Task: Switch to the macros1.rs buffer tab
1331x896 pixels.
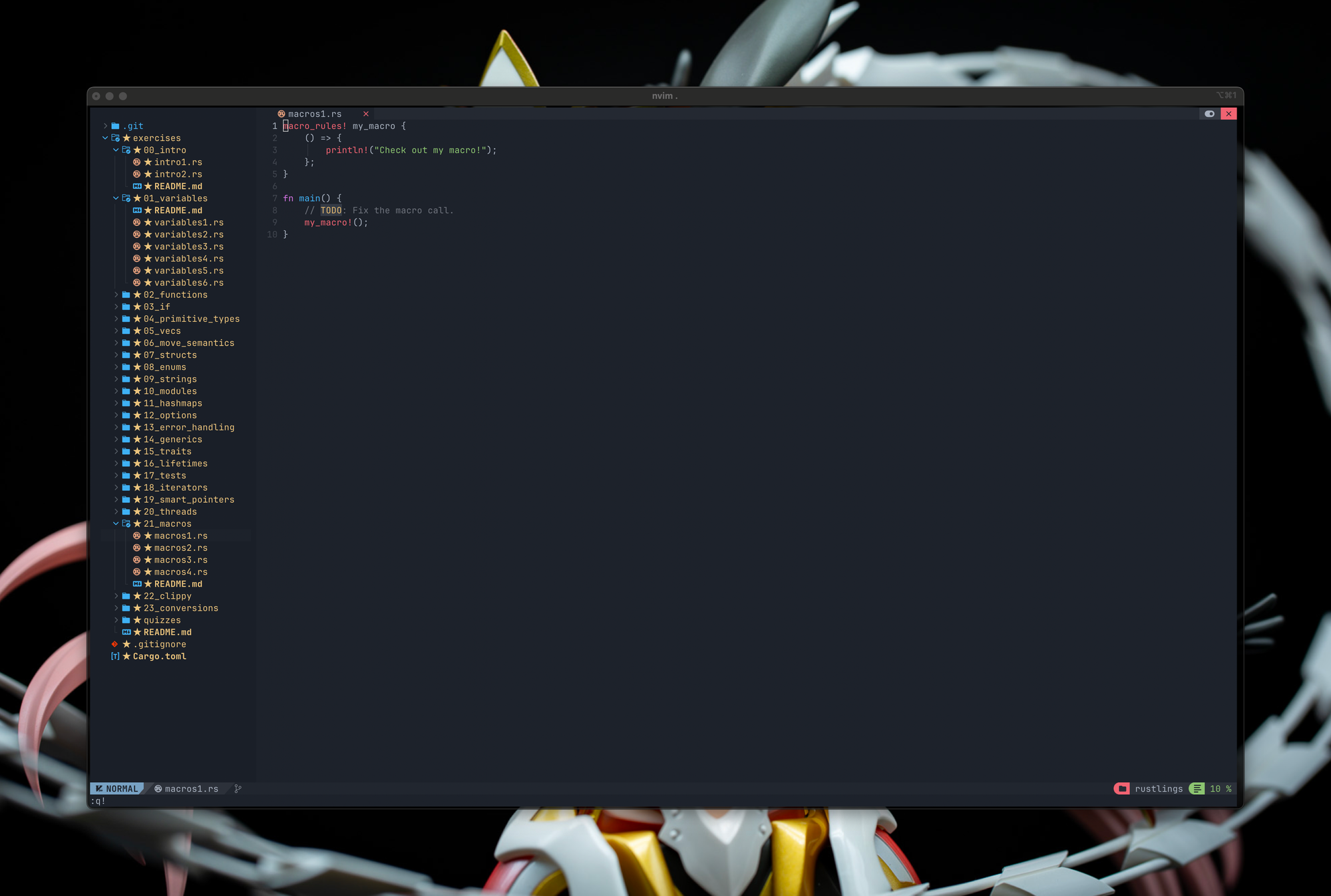Action: [315, 114]
